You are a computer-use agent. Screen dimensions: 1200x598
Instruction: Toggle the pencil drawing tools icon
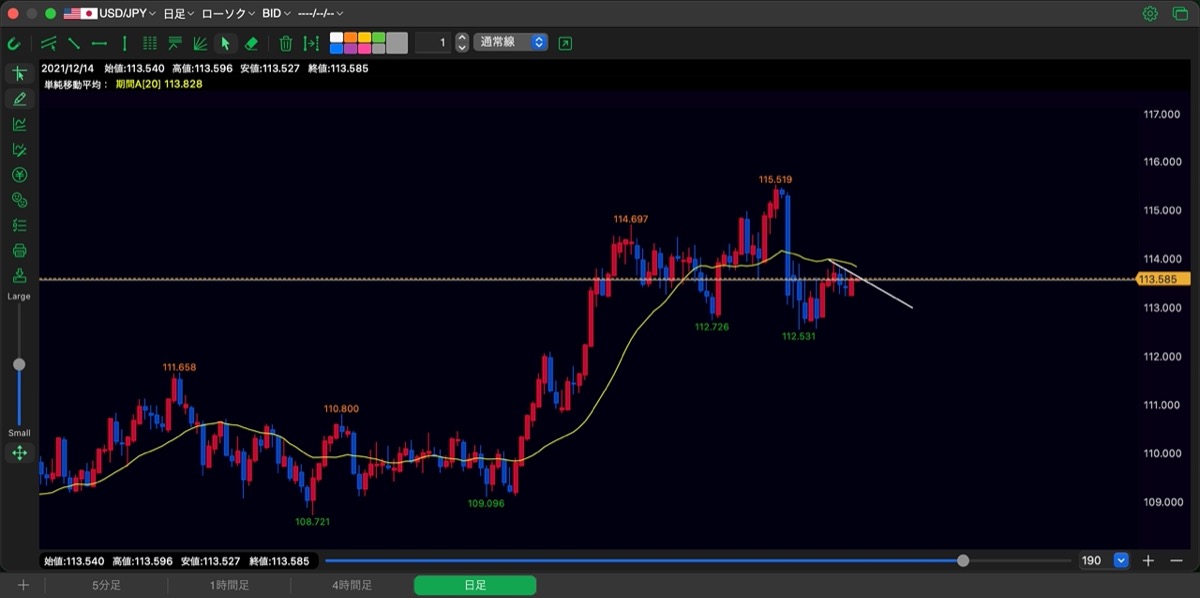19,99
